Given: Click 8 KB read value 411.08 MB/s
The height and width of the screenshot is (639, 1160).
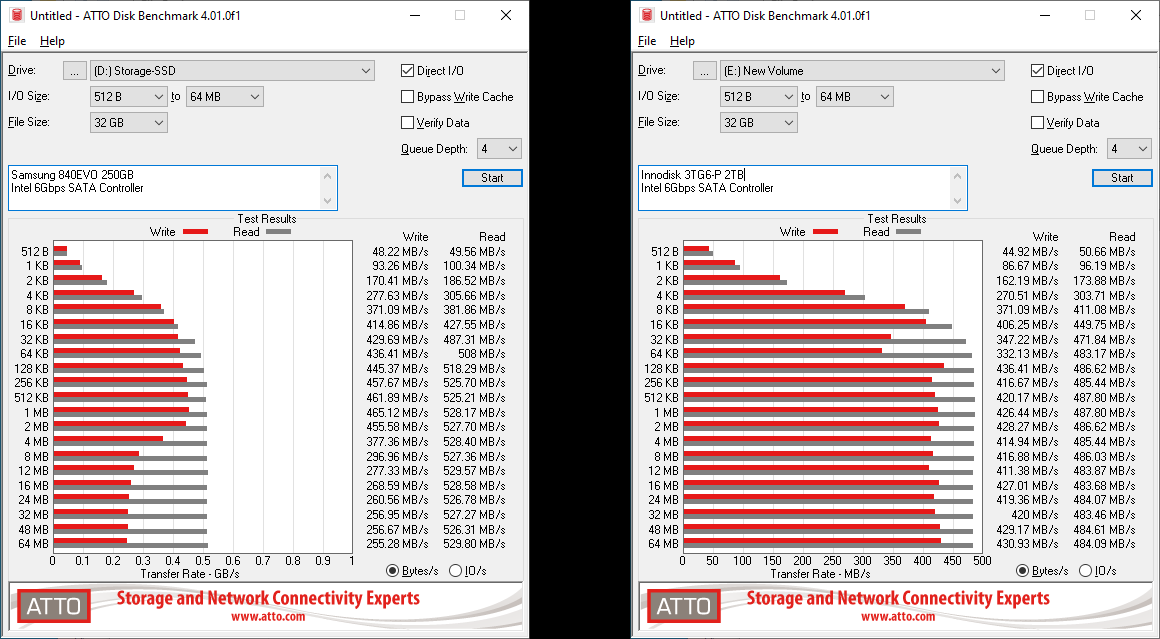Looking at the screenshot, I should click(1104, 310).
